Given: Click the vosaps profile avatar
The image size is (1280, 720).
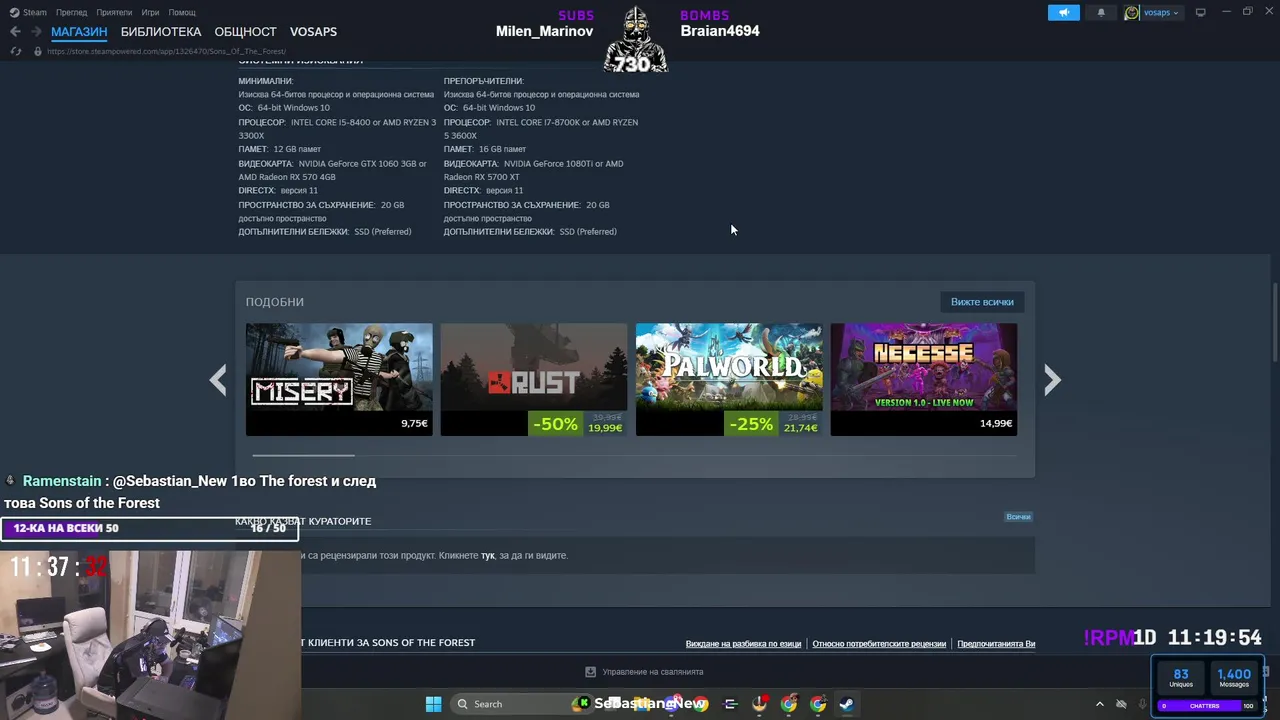Looking at the screenshot, I should 1132,12.
